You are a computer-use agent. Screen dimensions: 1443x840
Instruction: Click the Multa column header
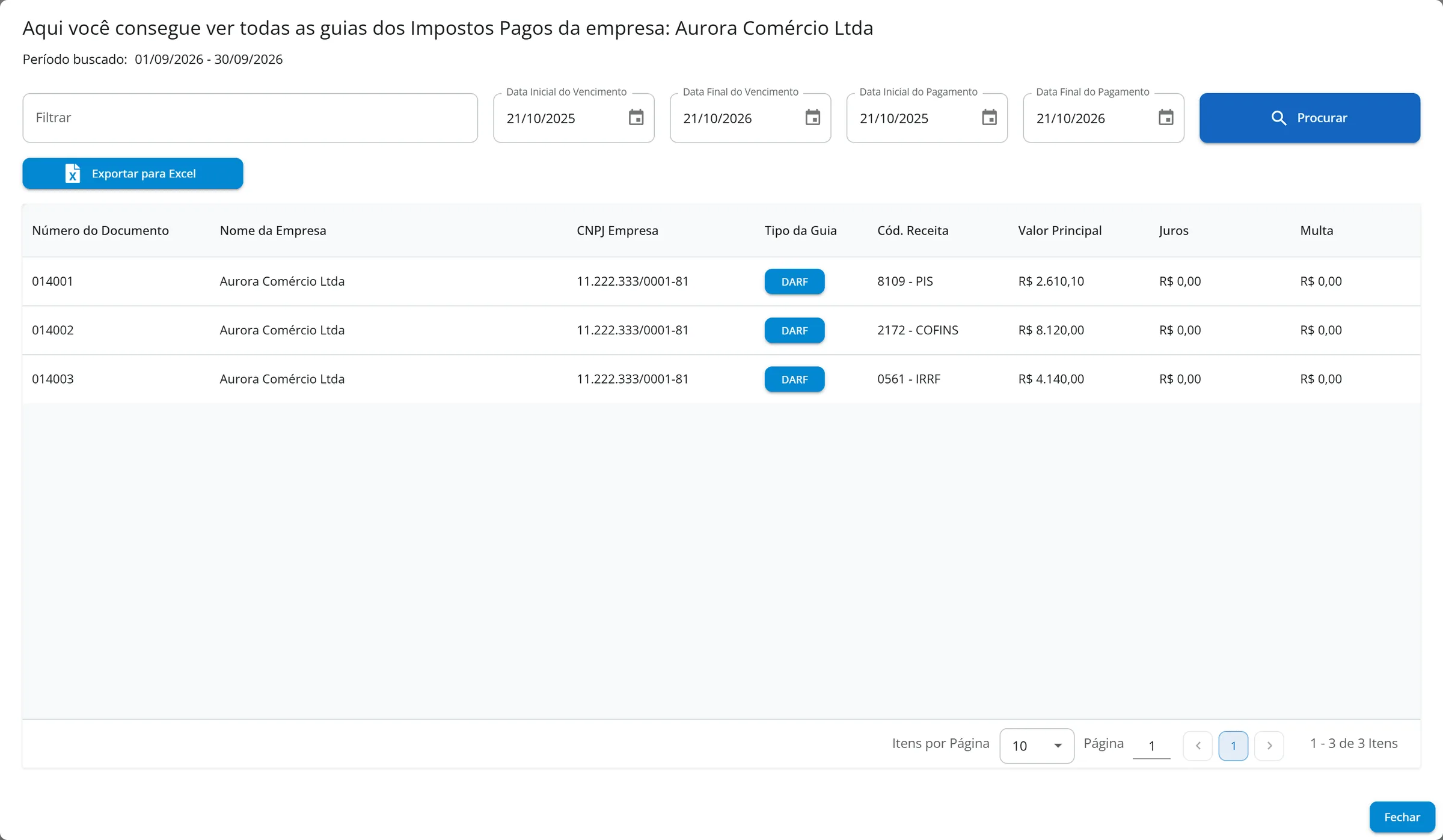[x=1317, y=231]
